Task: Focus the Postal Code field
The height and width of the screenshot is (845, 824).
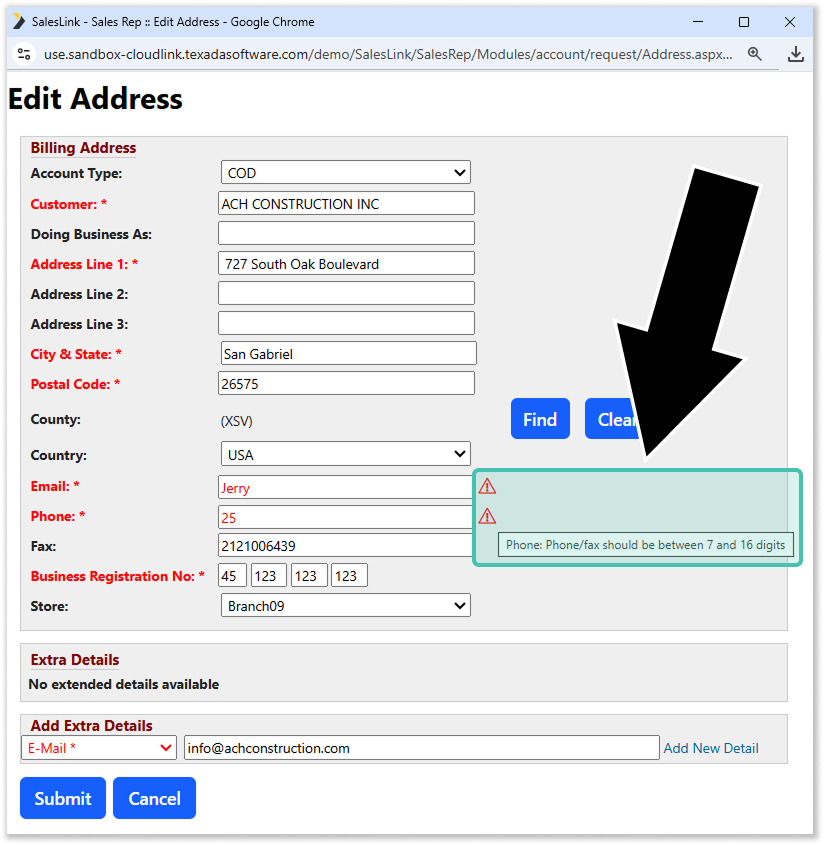Action: (346, 384)
